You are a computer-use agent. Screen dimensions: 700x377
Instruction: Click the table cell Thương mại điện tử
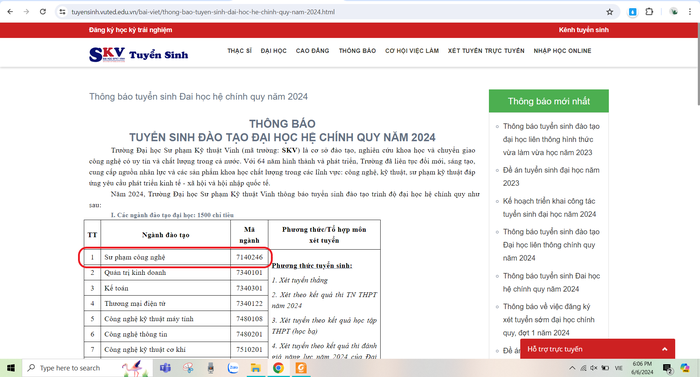point(166,303)
